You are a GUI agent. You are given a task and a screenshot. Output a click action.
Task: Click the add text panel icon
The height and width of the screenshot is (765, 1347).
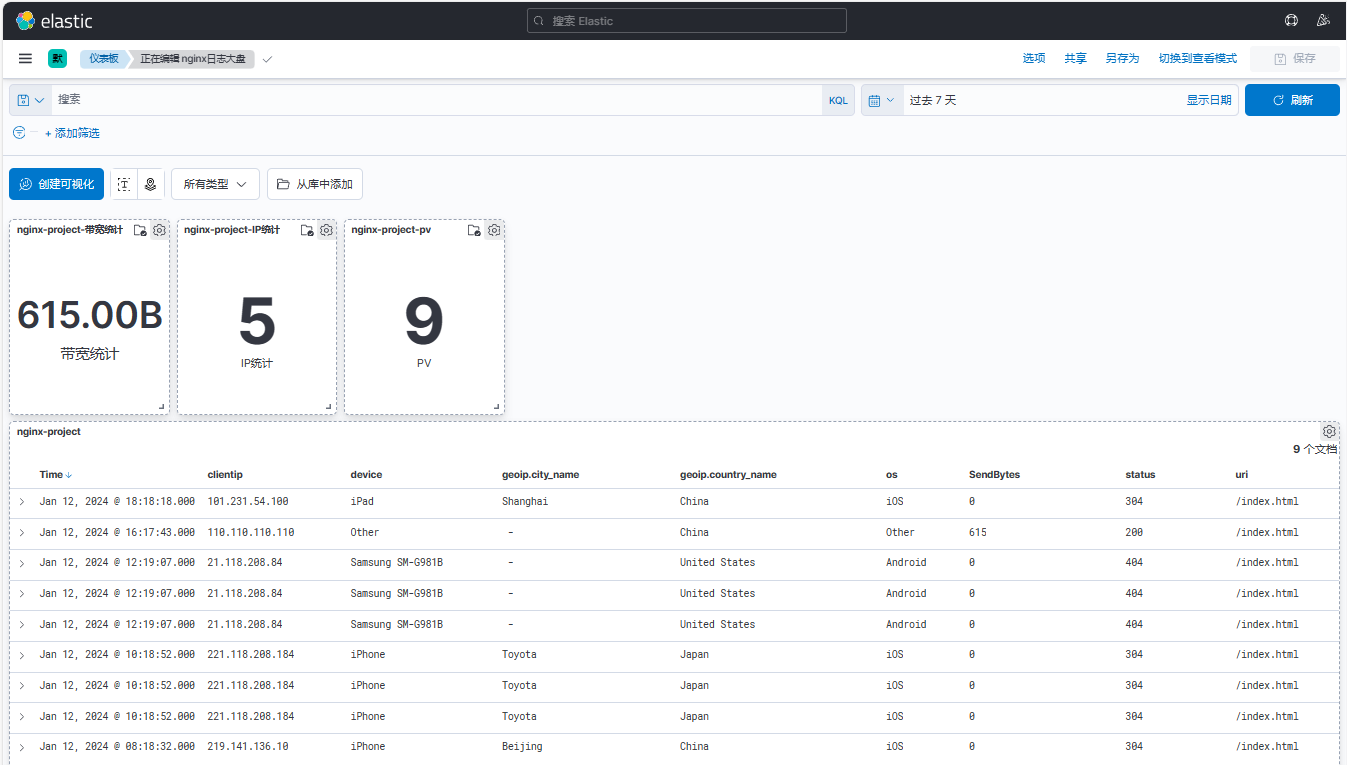coord(124,184)
